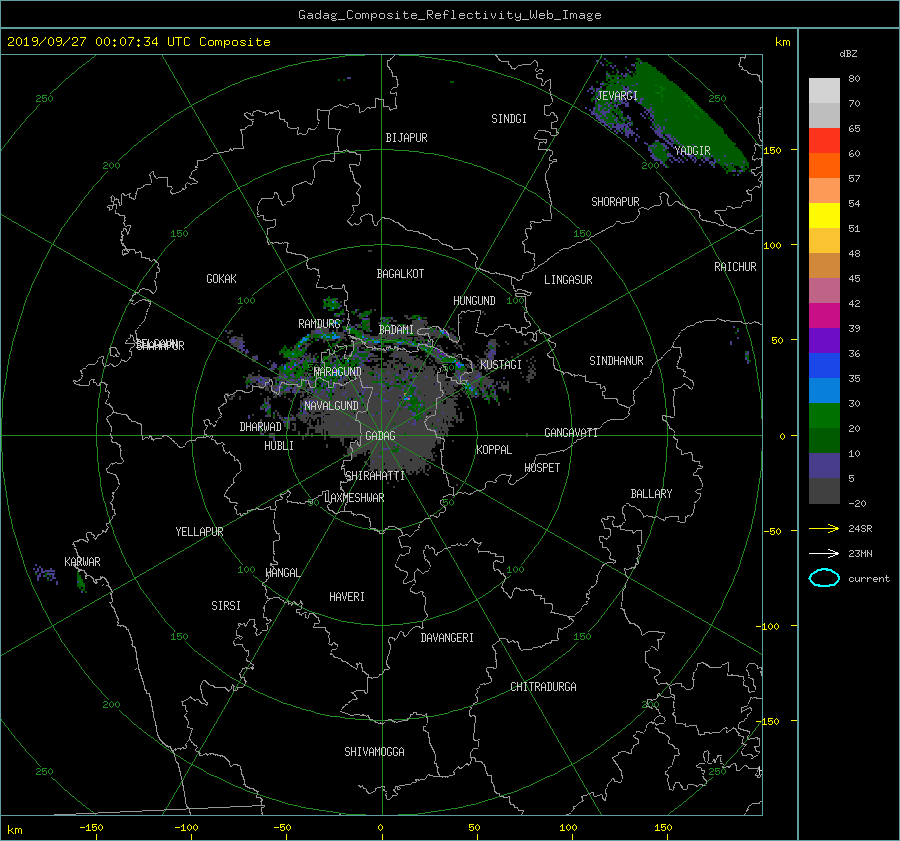The height and width of the screenshot is (841, 900).
Task: Click the LAXMESHWAR city label
Action: pos(354,498)
